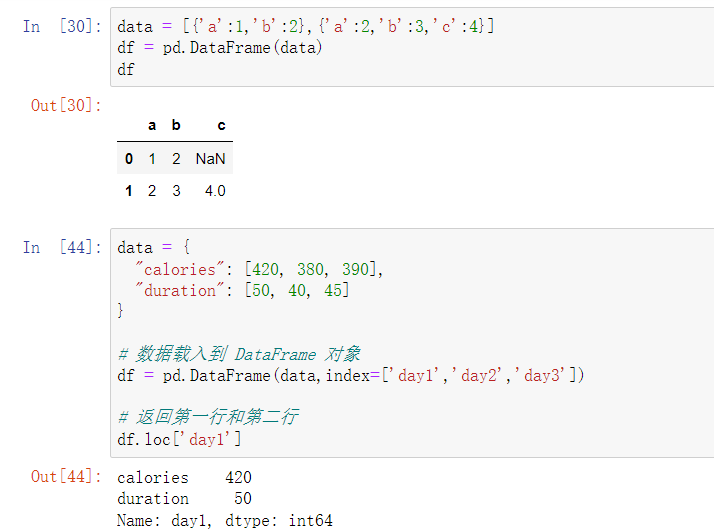Viewport: 714px width, 532px height.
Task: Click the first line of cell 30
Action: coord(305,26)
